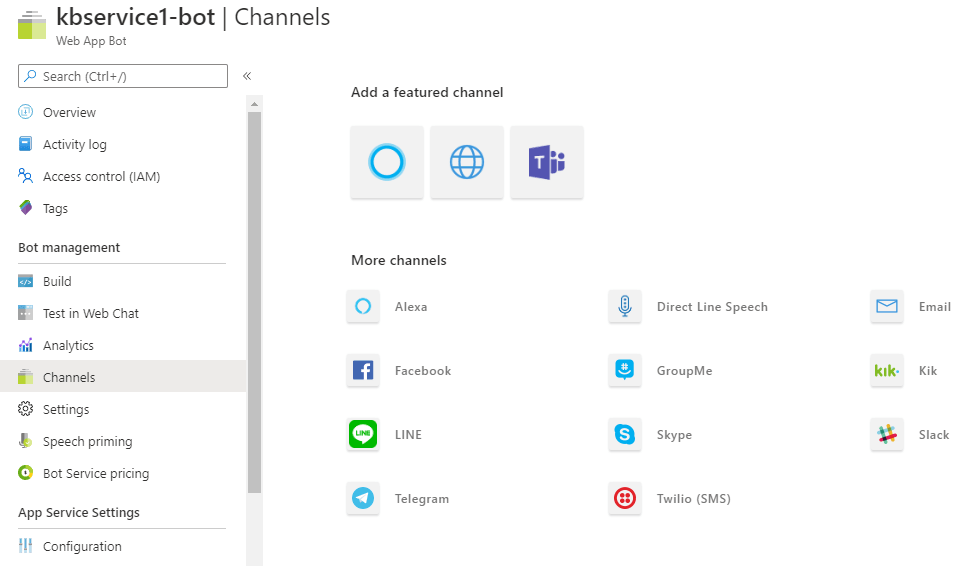The image size is (968, 566).
Task: Click the Skype channel icon
Action: tap(625, 435)
